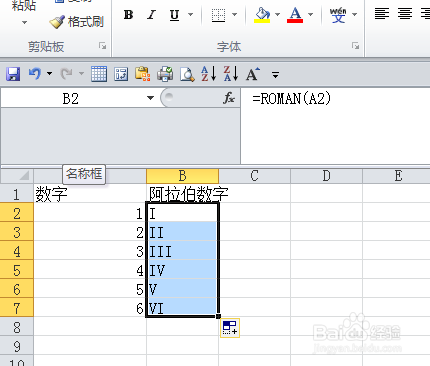Sort descending Z to A
430x366 pixels.
point(231,74)
